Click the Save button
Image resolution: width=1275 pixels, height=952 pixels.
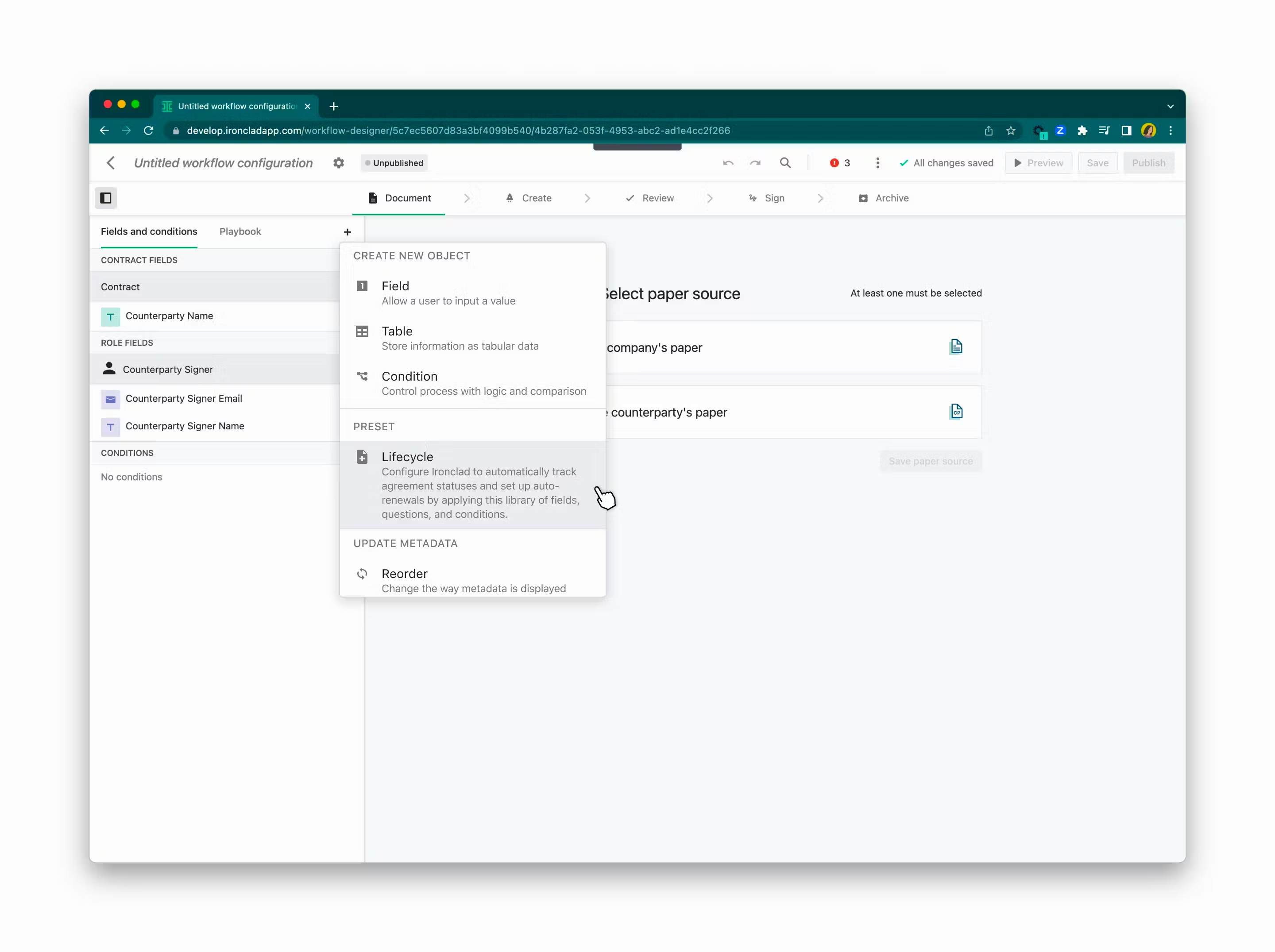1097,163
